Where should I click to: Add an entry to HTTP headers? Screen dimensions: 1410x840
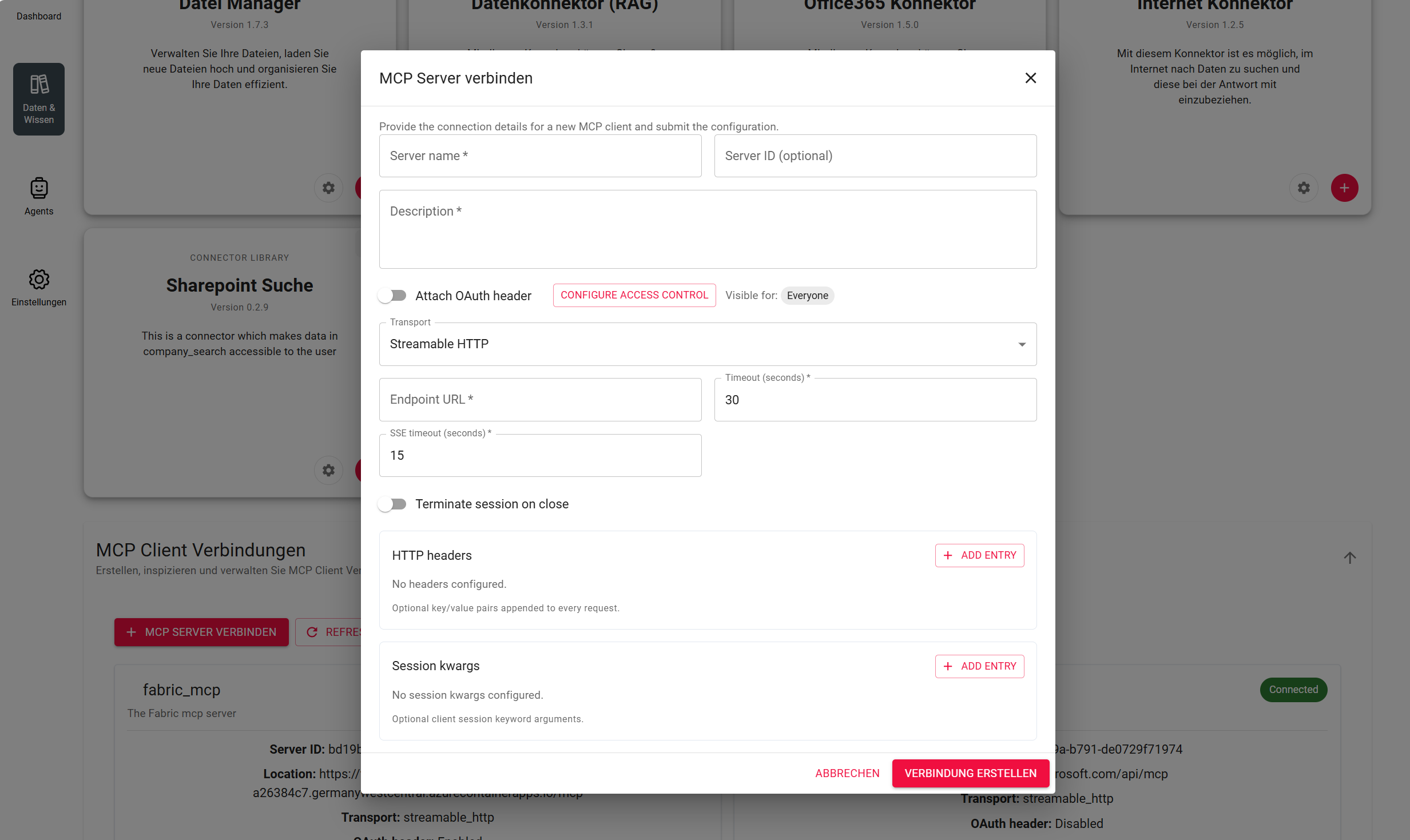click(979, 555)
